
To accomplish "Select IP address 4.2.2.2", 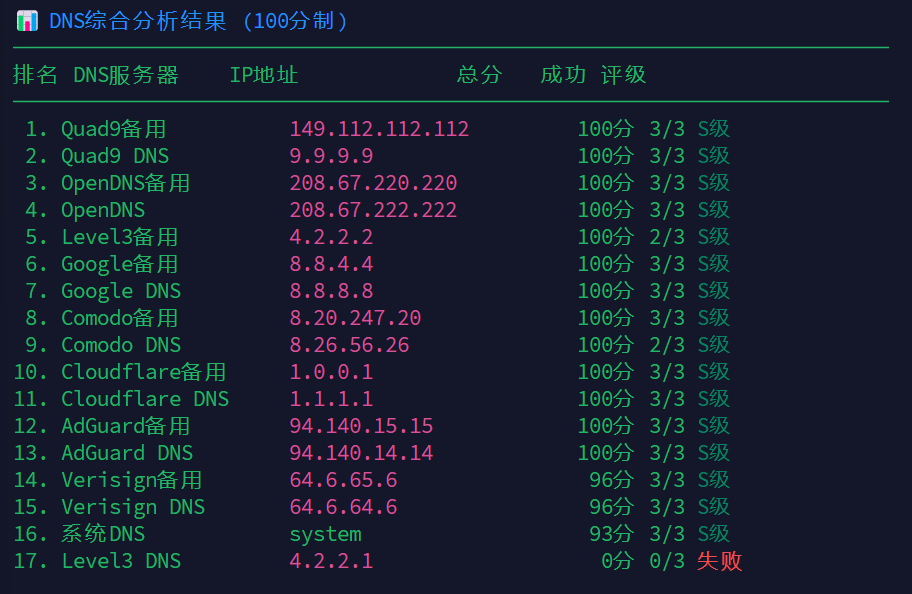I will tap(332, 237).
